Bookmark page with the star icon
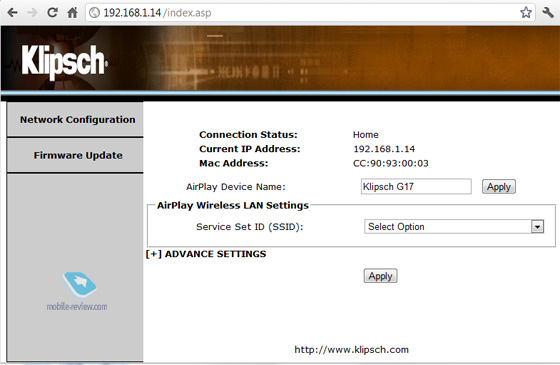The height and width of the screenshot is (365, 560). point(526,12)
